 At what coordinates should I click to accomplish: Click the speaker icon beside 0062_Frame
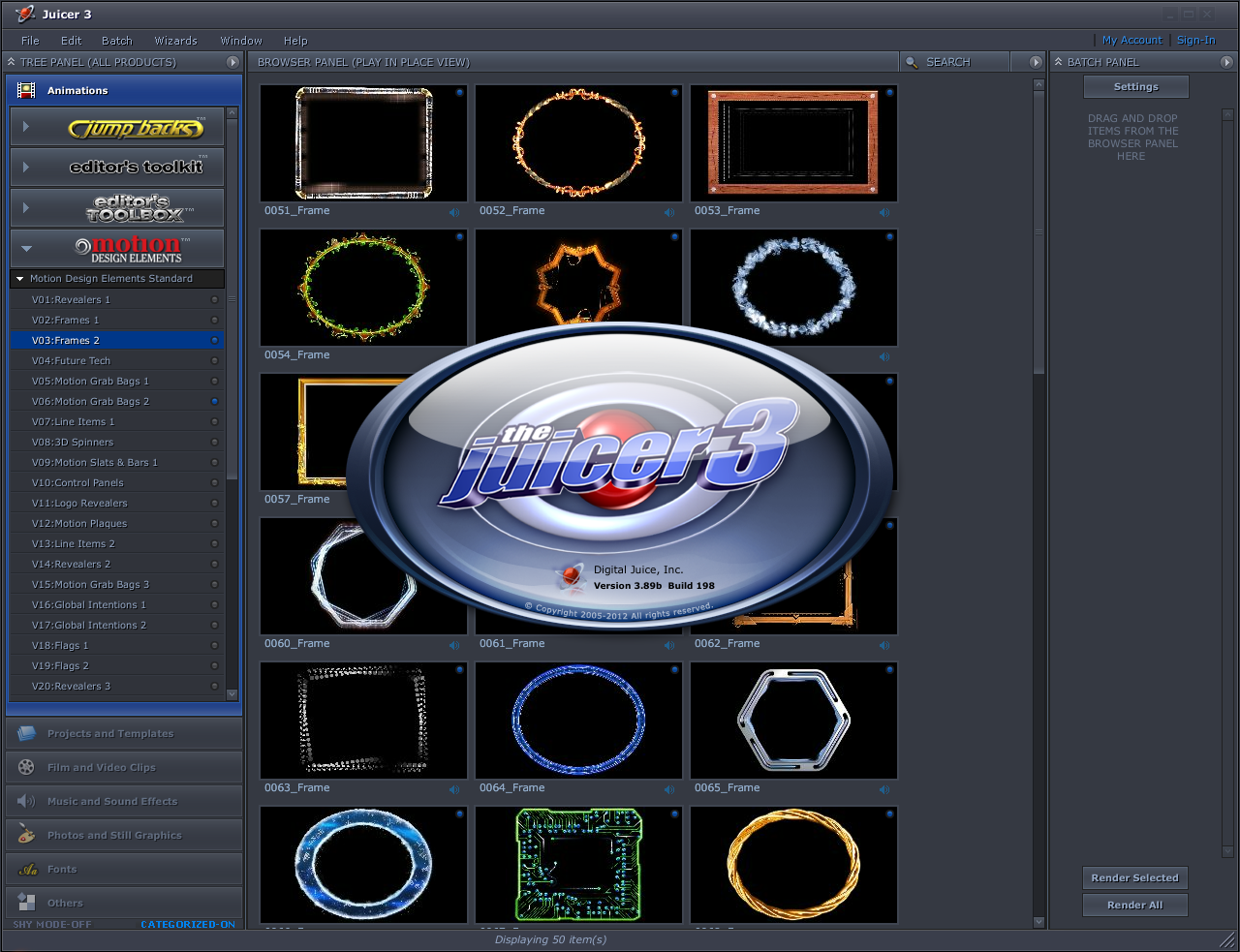[884, 645]
